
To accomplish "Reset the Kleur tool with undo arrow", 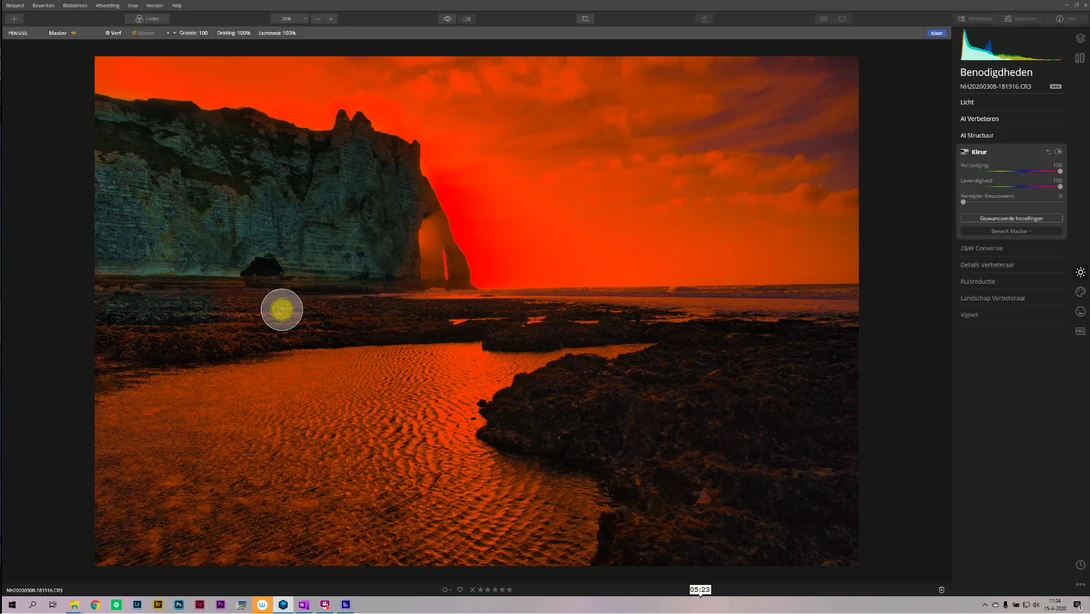I will pos(1048,152).
